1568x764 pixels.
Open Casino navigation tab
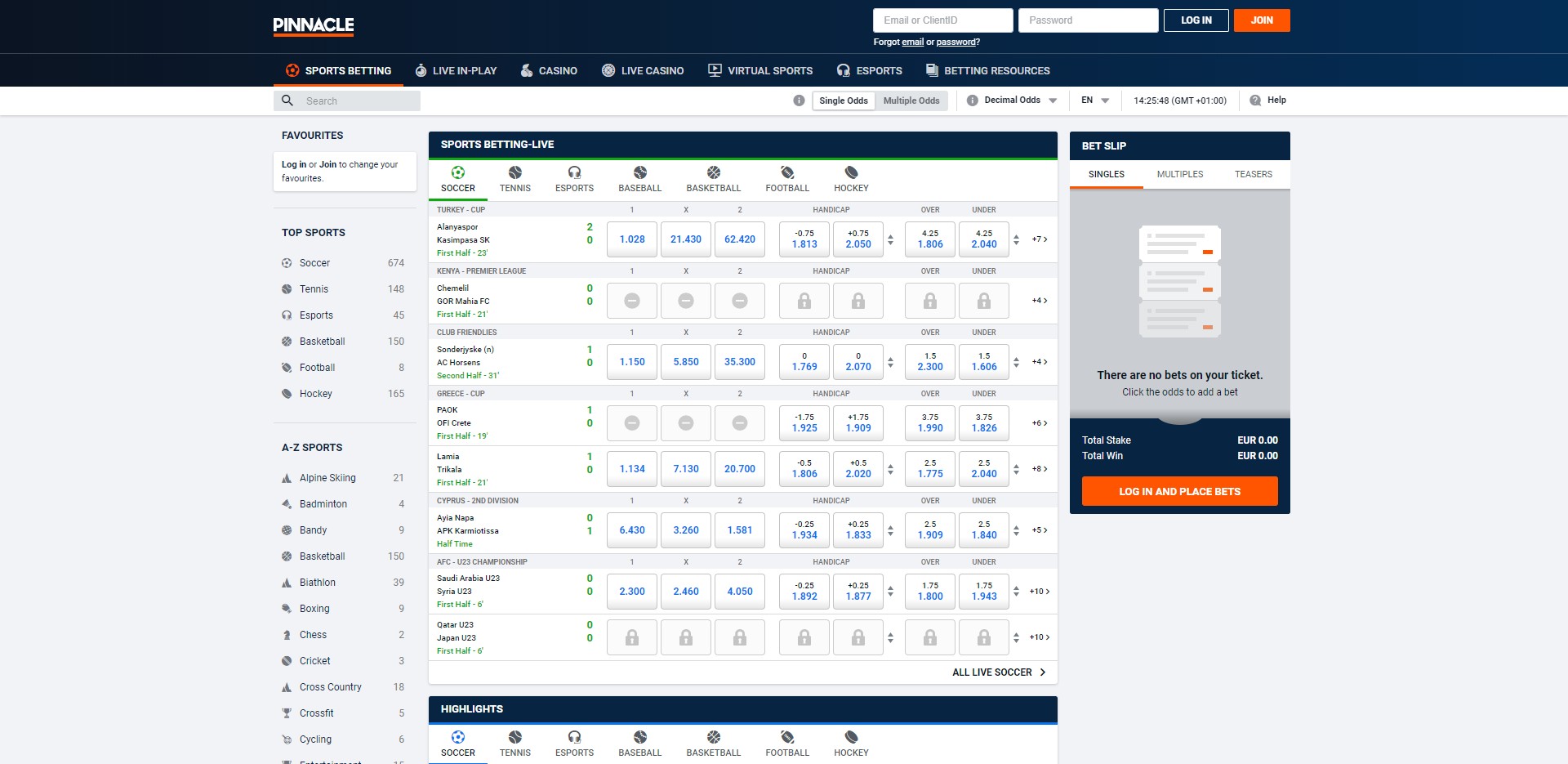tap(549, 71)
